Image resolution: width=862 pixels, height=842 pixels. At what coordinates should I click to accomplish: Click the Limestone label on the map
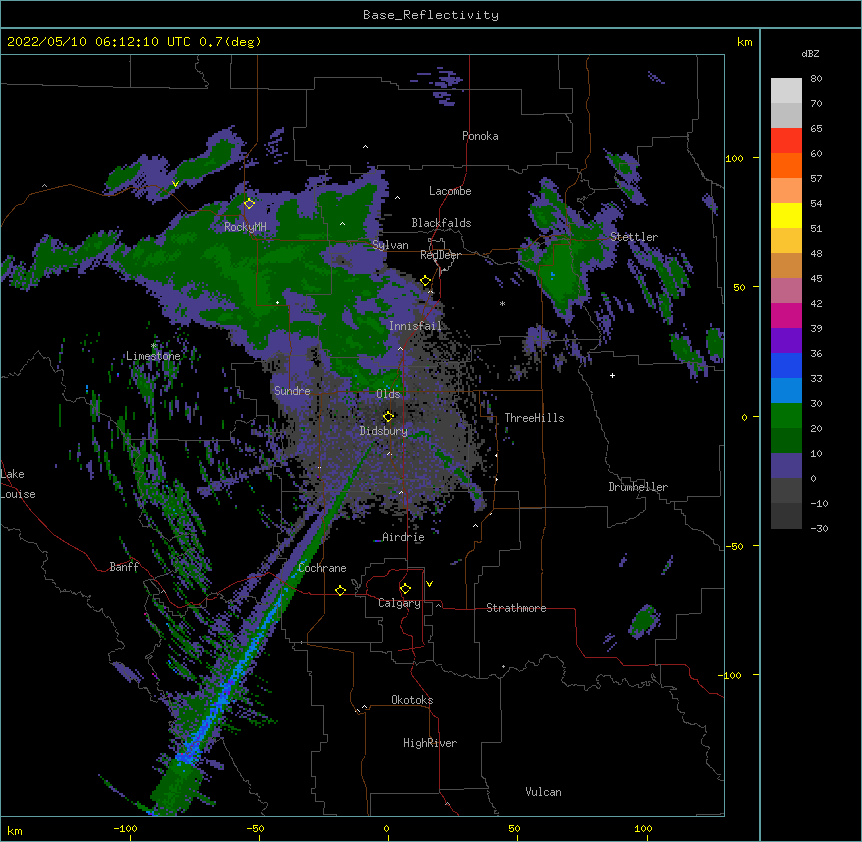pos(153,356)
